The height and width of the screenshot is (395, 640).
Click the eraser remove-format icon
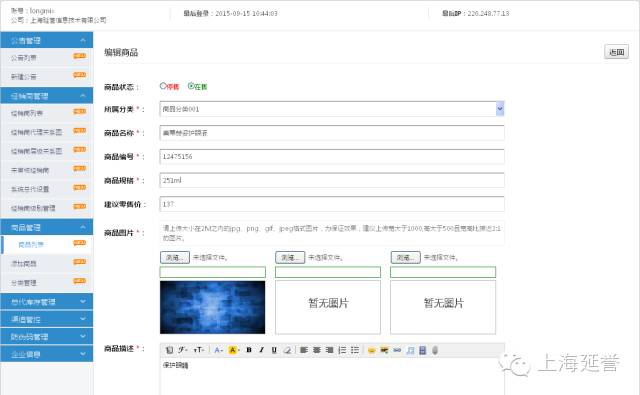point(287,350)
